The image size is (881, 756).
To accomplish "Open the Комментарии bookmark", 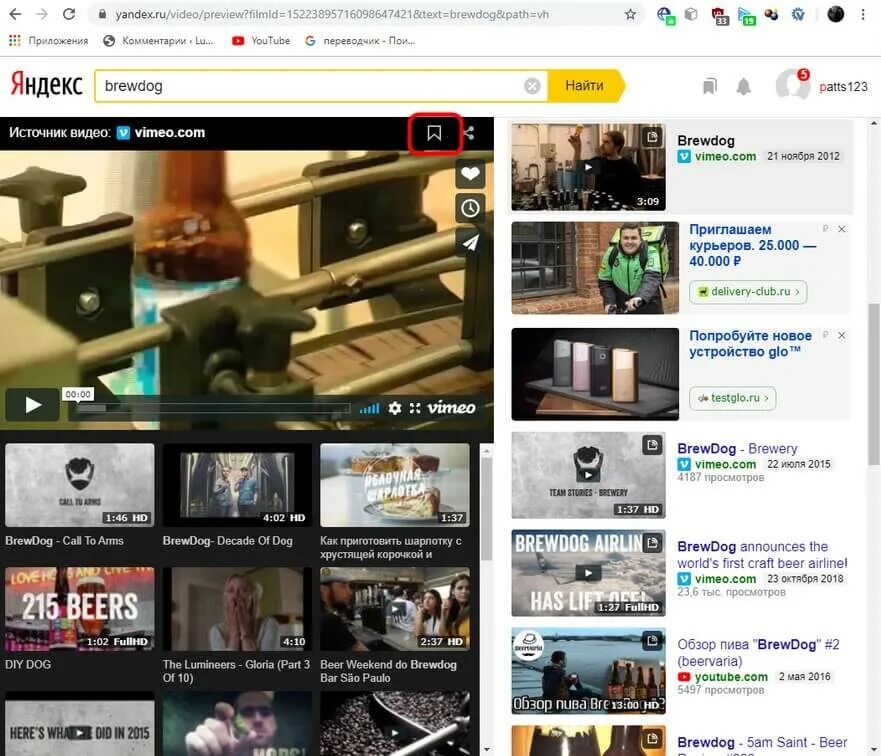I will 158,40.
